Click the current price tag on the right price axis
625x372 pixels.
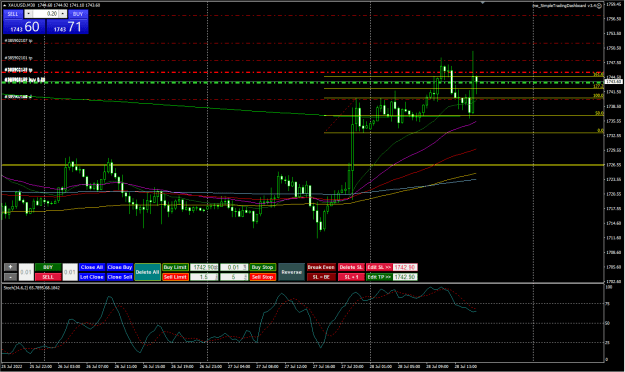(614, 81)
